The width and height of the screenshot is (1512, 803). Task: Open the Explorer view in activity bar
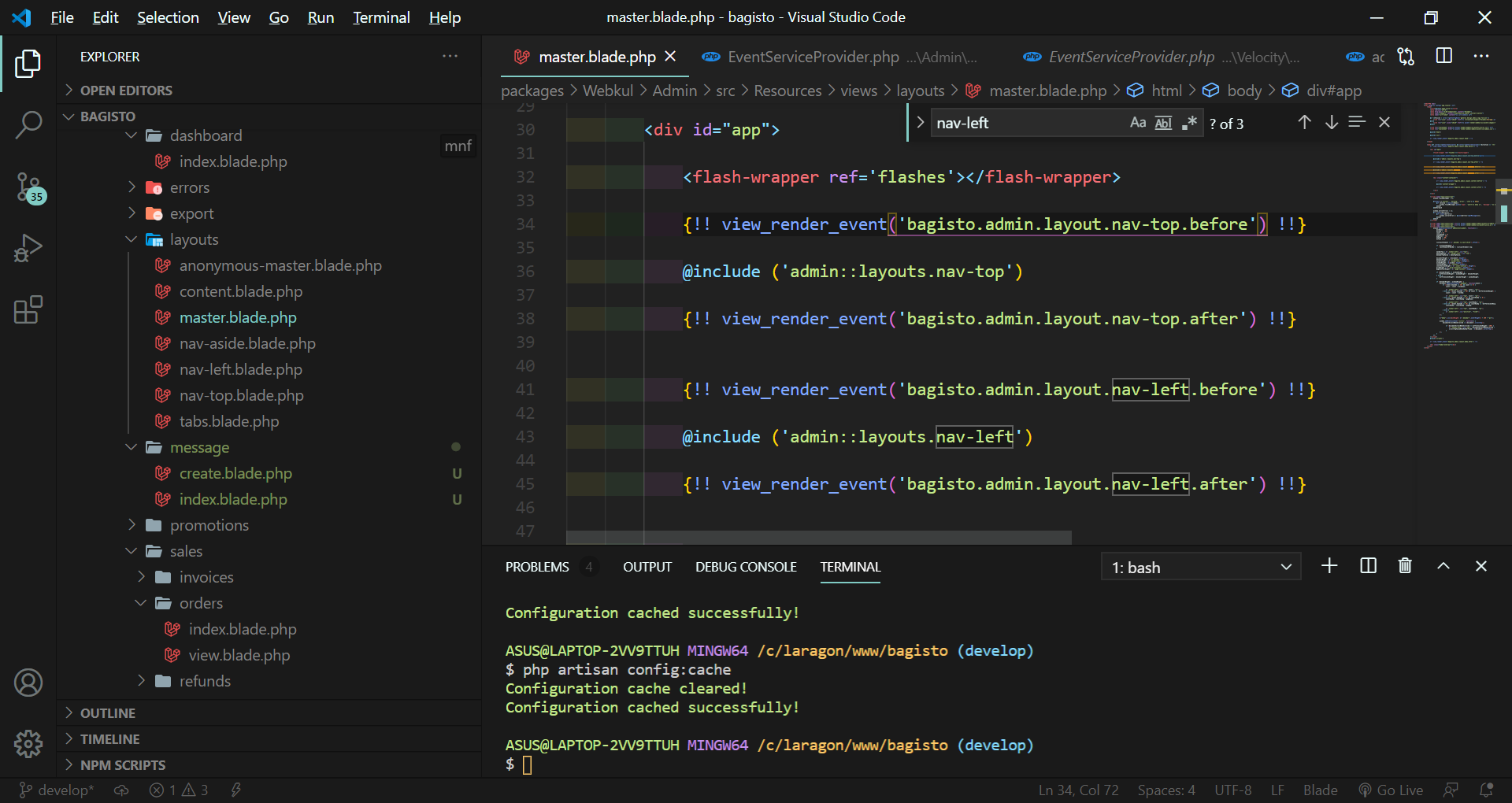tap(28, 64)
